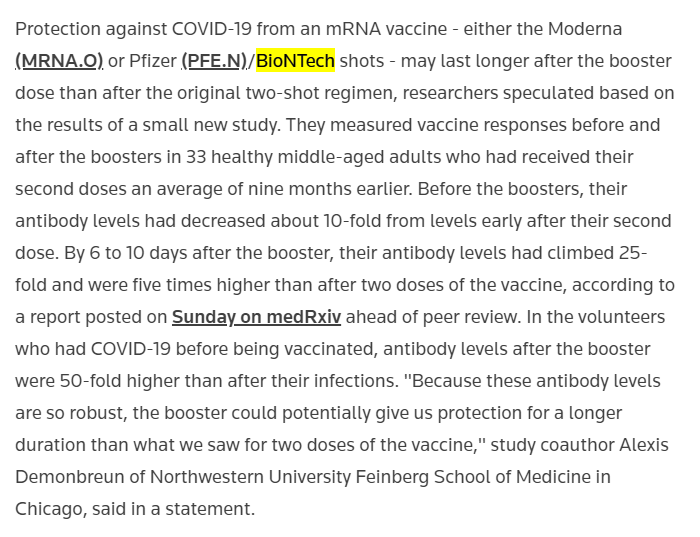Viewport: 700px width, 537px height.
Task: Click the surname 'Demonbreun'
Action: point(70,477)
